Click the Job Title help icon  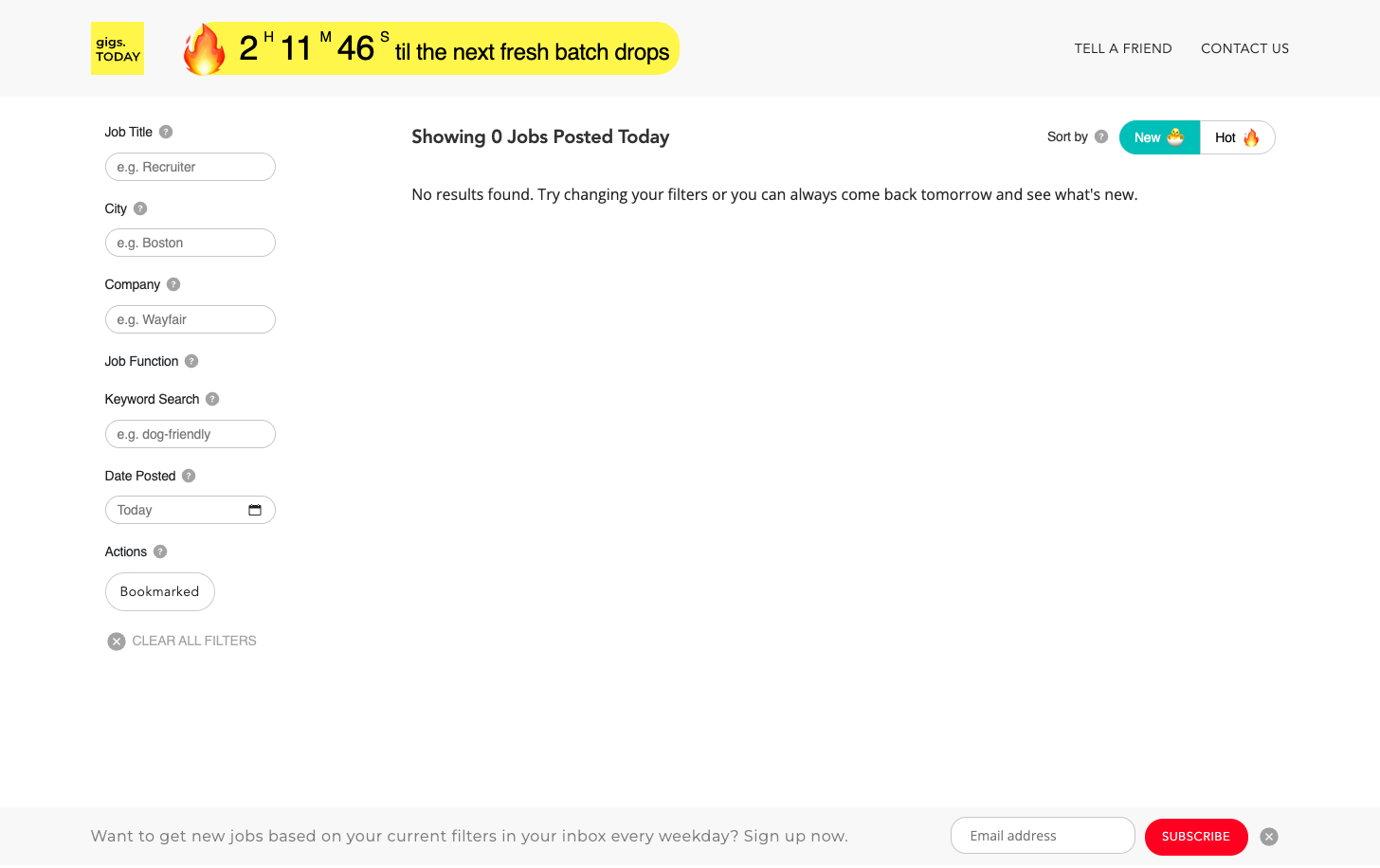click(166, 132)
